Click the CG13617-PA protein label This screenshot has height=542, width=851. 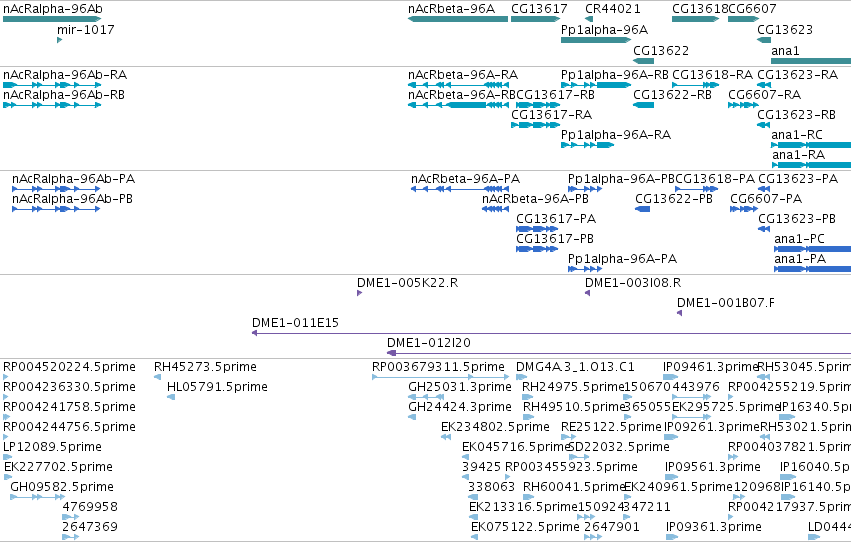pos(556,219)
